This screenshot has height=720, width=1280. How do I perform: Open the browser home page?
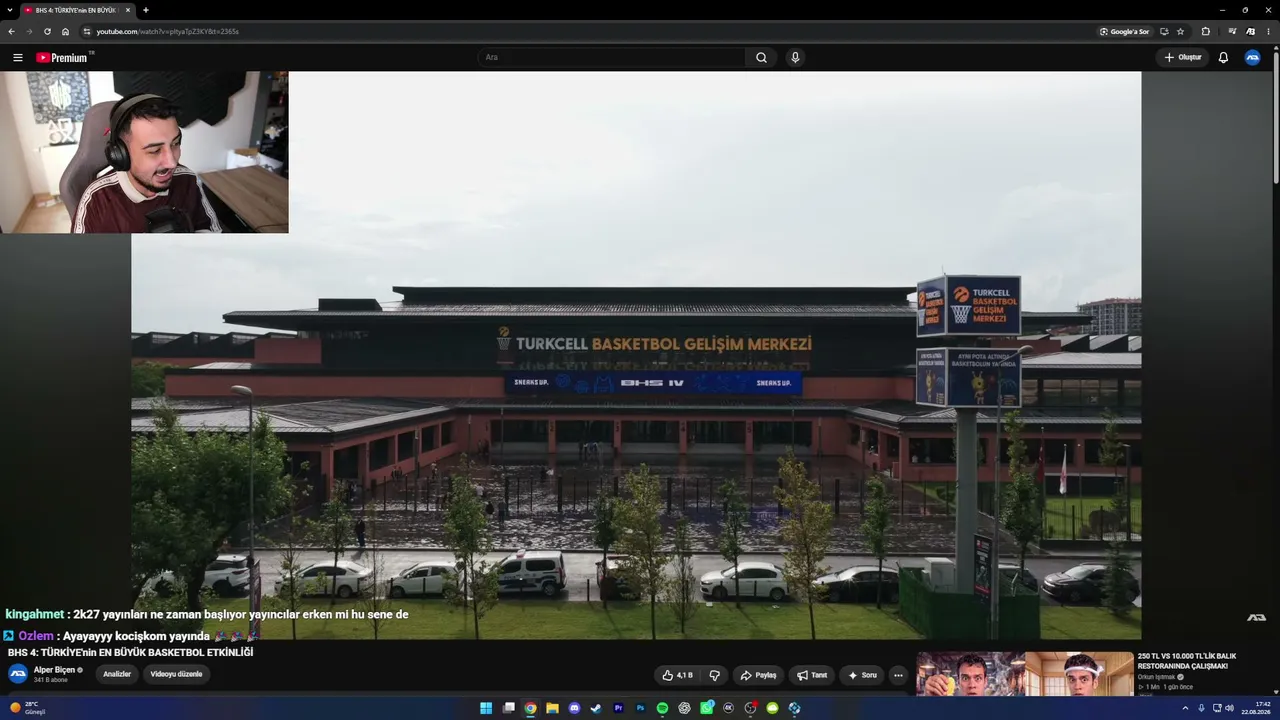tap(65, 31)
